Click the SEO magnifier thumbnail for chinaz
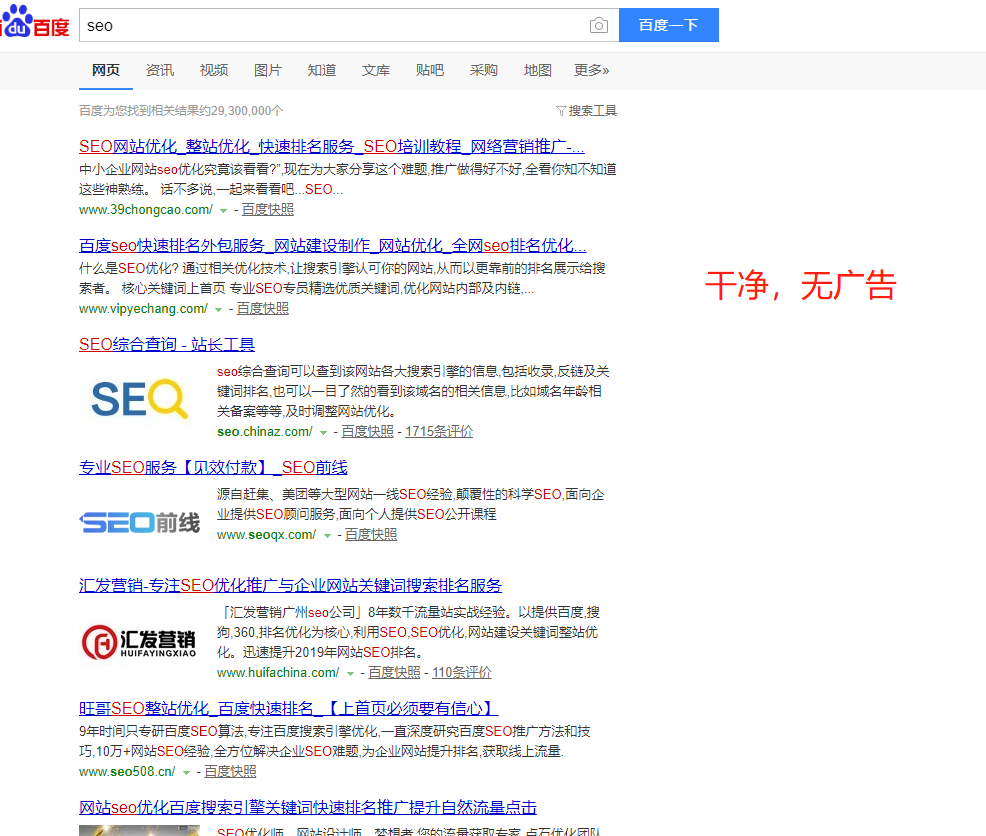986x836 pixels. [140, 399]
